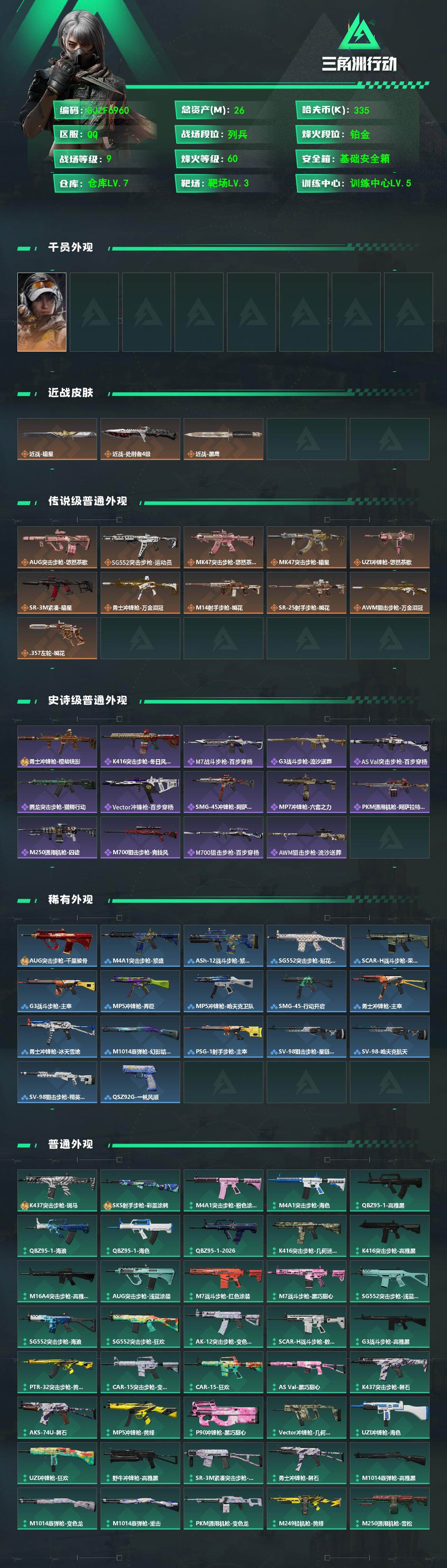Open the K437突击步枪-斑马 skin
Image resolution: width=447 pixels, height=1568 pixels.
57,1191
